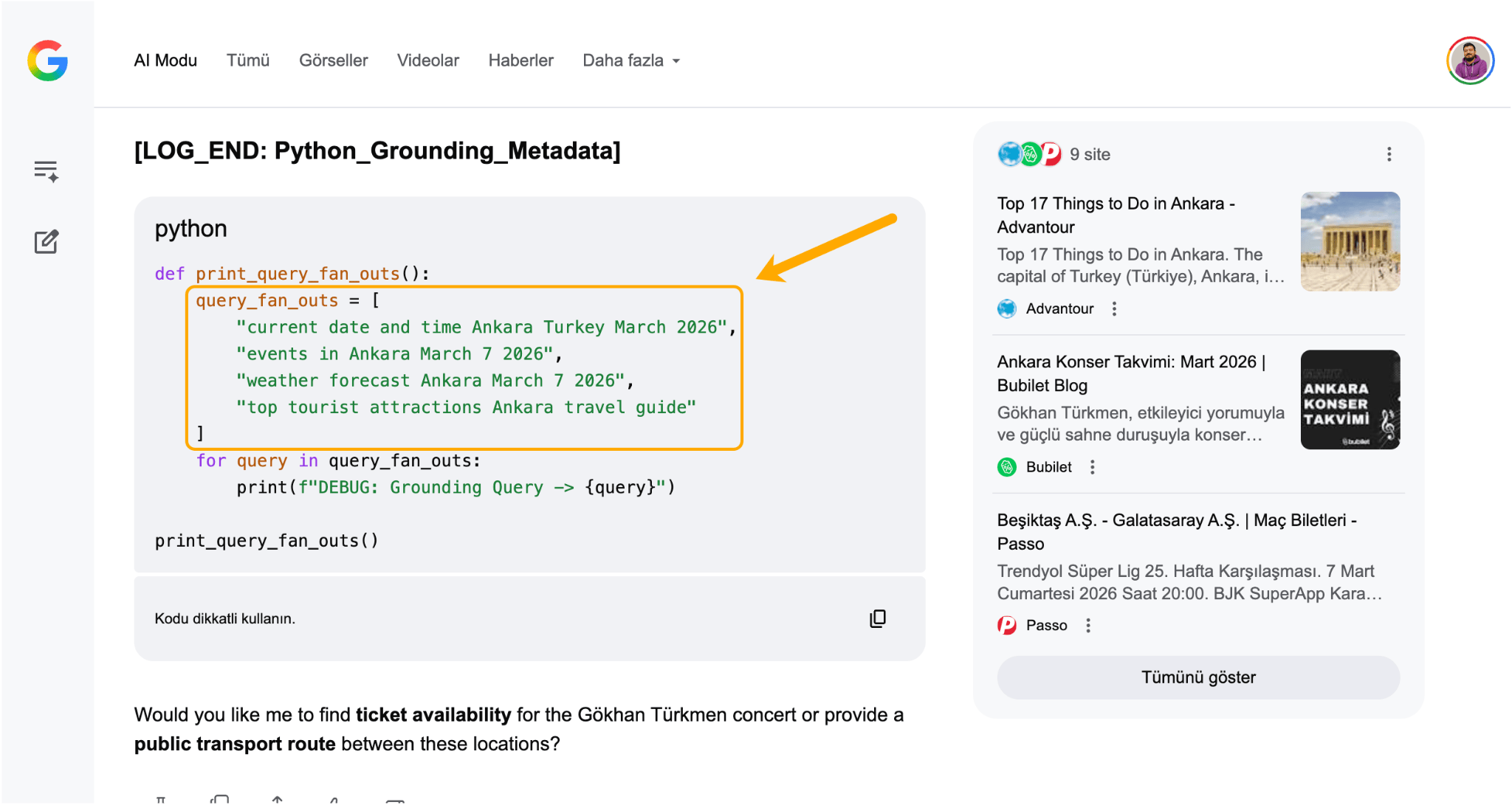This screenshot has height=805, width=1512.
Task: Click the Google logo
Action: [x=47, y=61]
